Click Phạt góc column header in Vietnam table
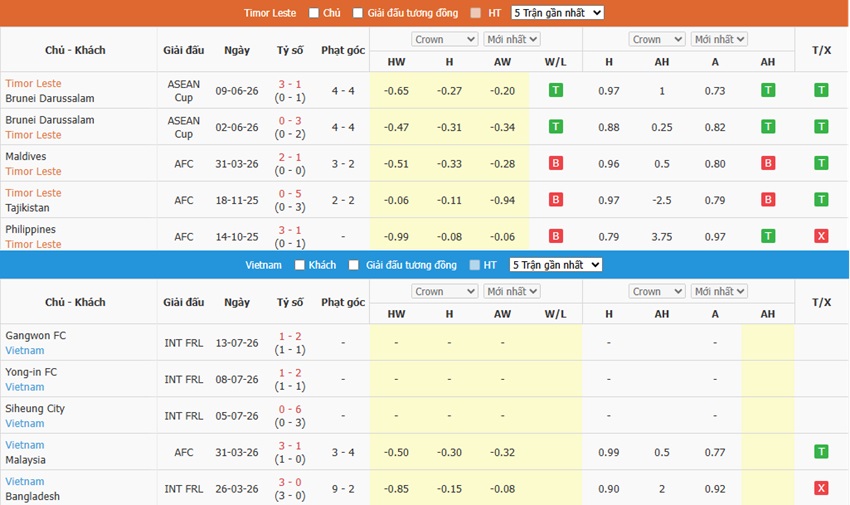 pos(343,302)
